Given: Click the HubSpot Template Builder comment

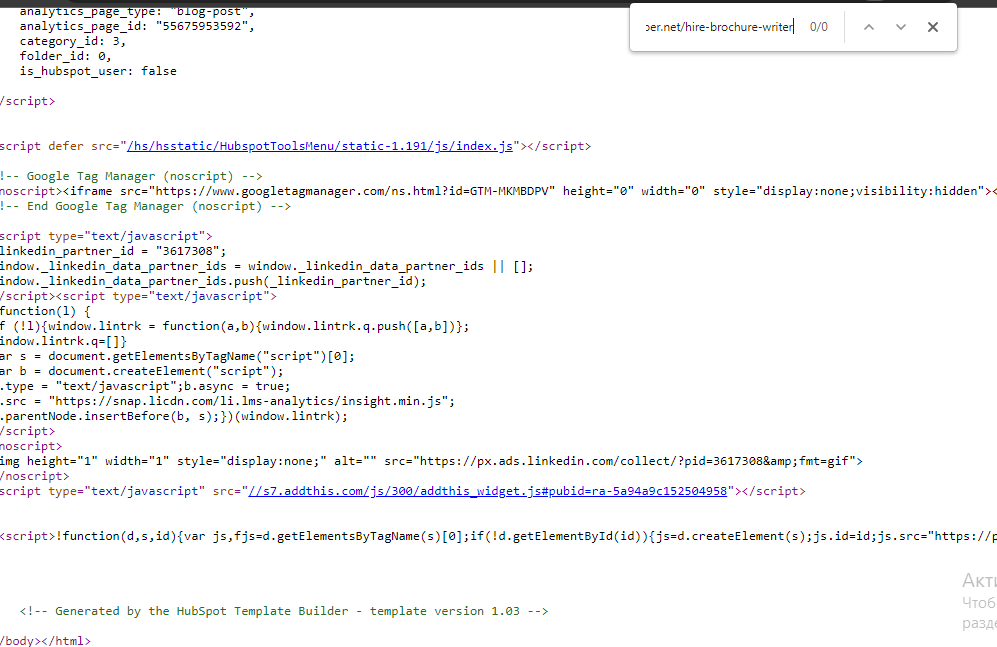Looking at the screenshot, I should point(284,611).
